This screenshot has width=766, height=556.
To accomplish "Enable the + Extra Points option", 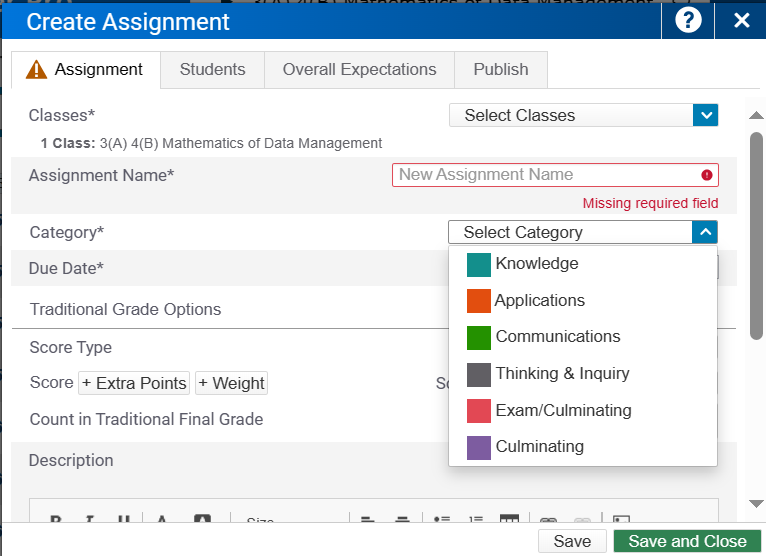I will pos(134,383).
